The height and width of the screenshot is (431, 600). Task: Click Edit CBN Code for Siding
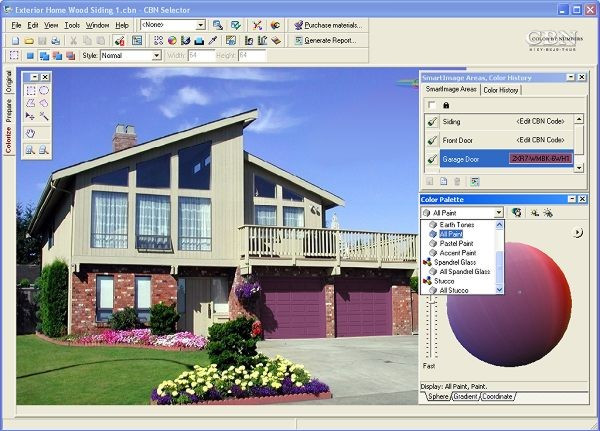pyautogui.click(x=540, y=121)
